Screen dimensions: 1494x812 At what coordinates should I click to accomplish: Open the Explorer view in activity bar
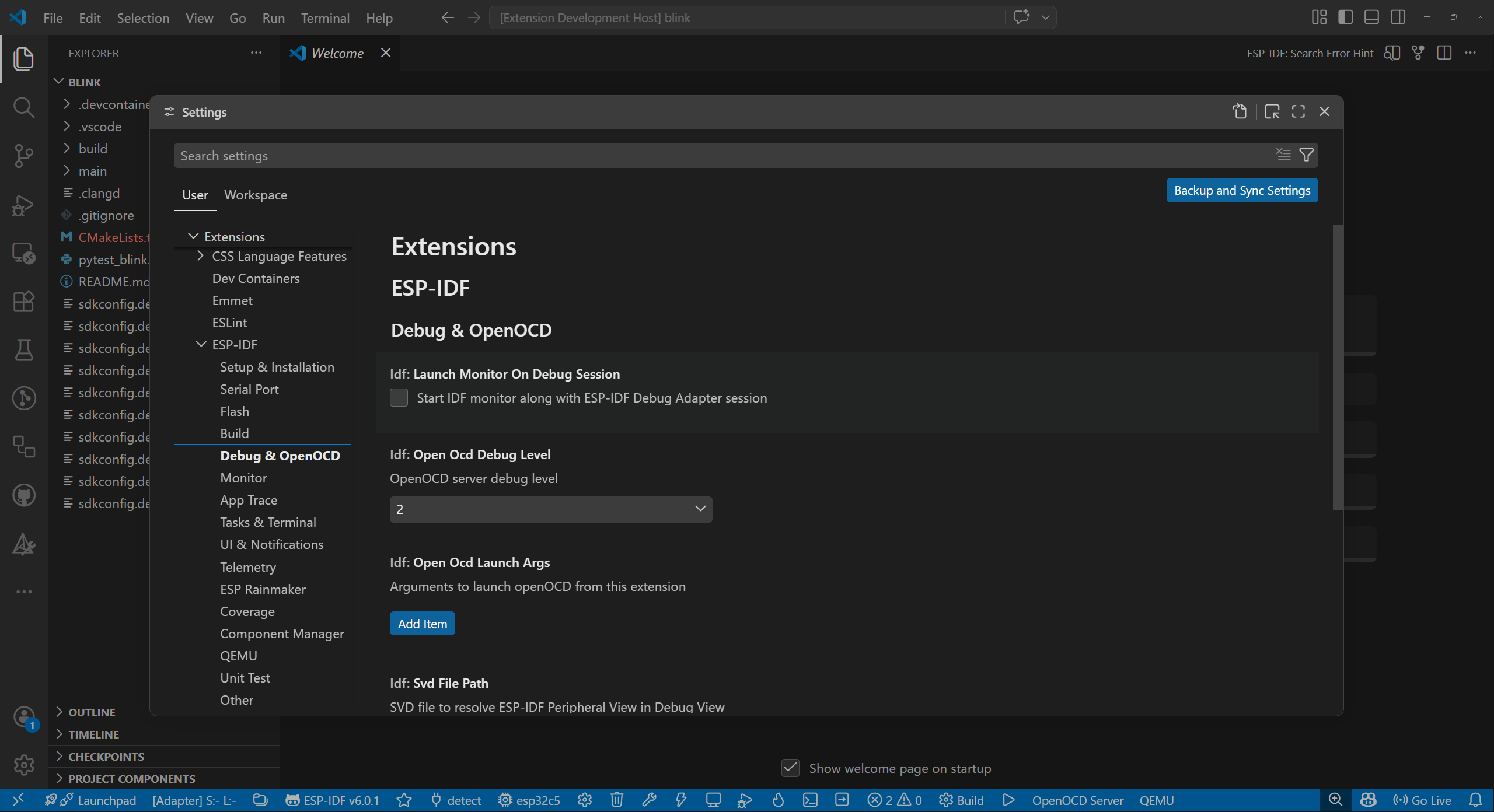pos(23,59)
